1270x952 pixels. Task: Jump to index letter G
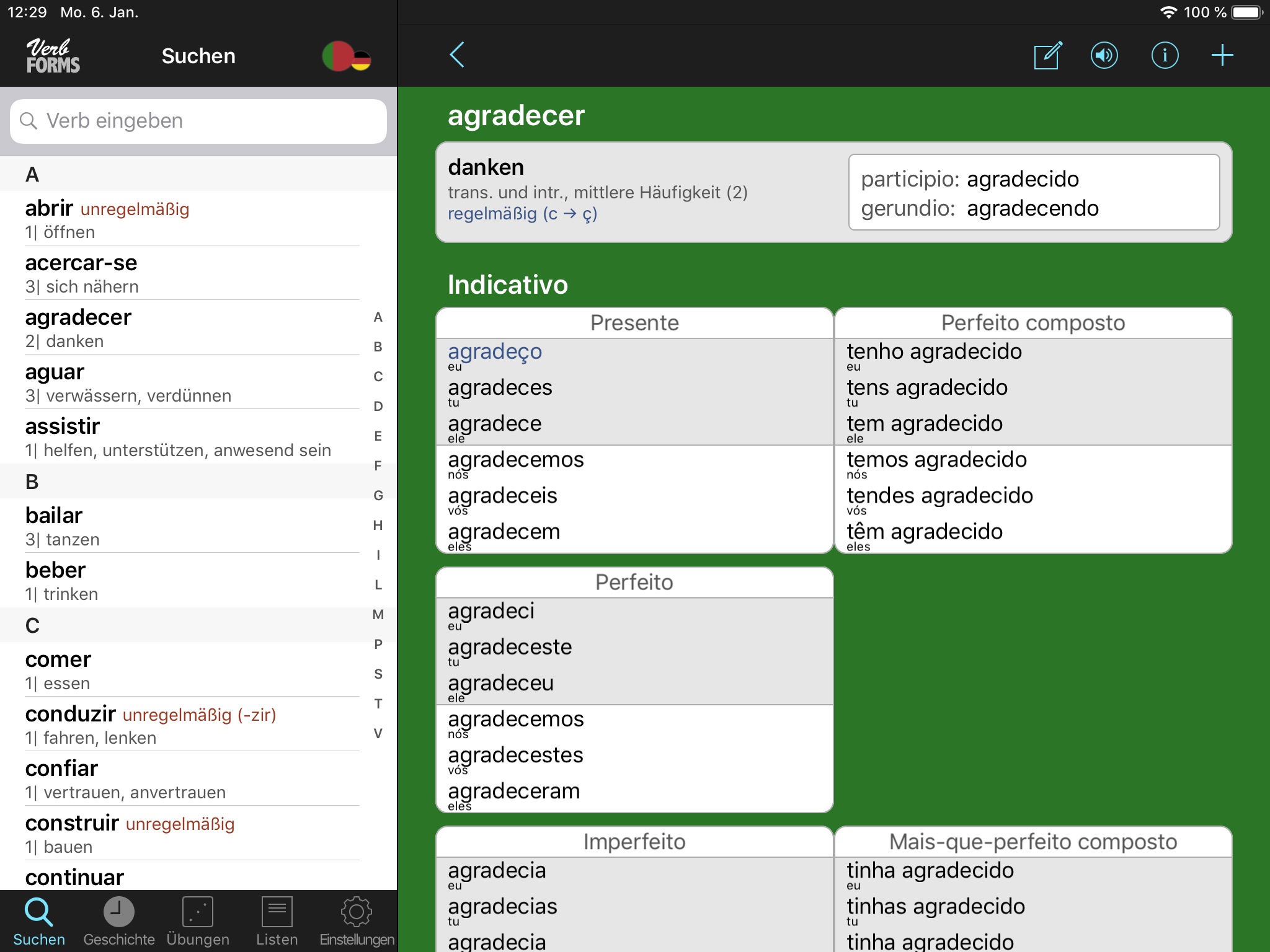[x=378, y=496]
